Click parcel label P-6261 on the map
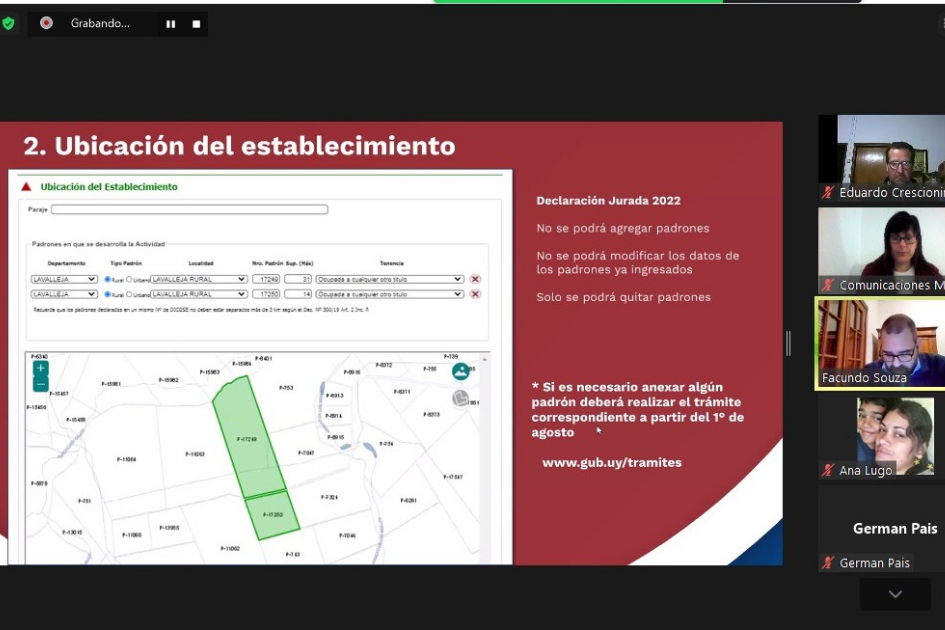The image size is (945, 630). (x=409, y=500)
